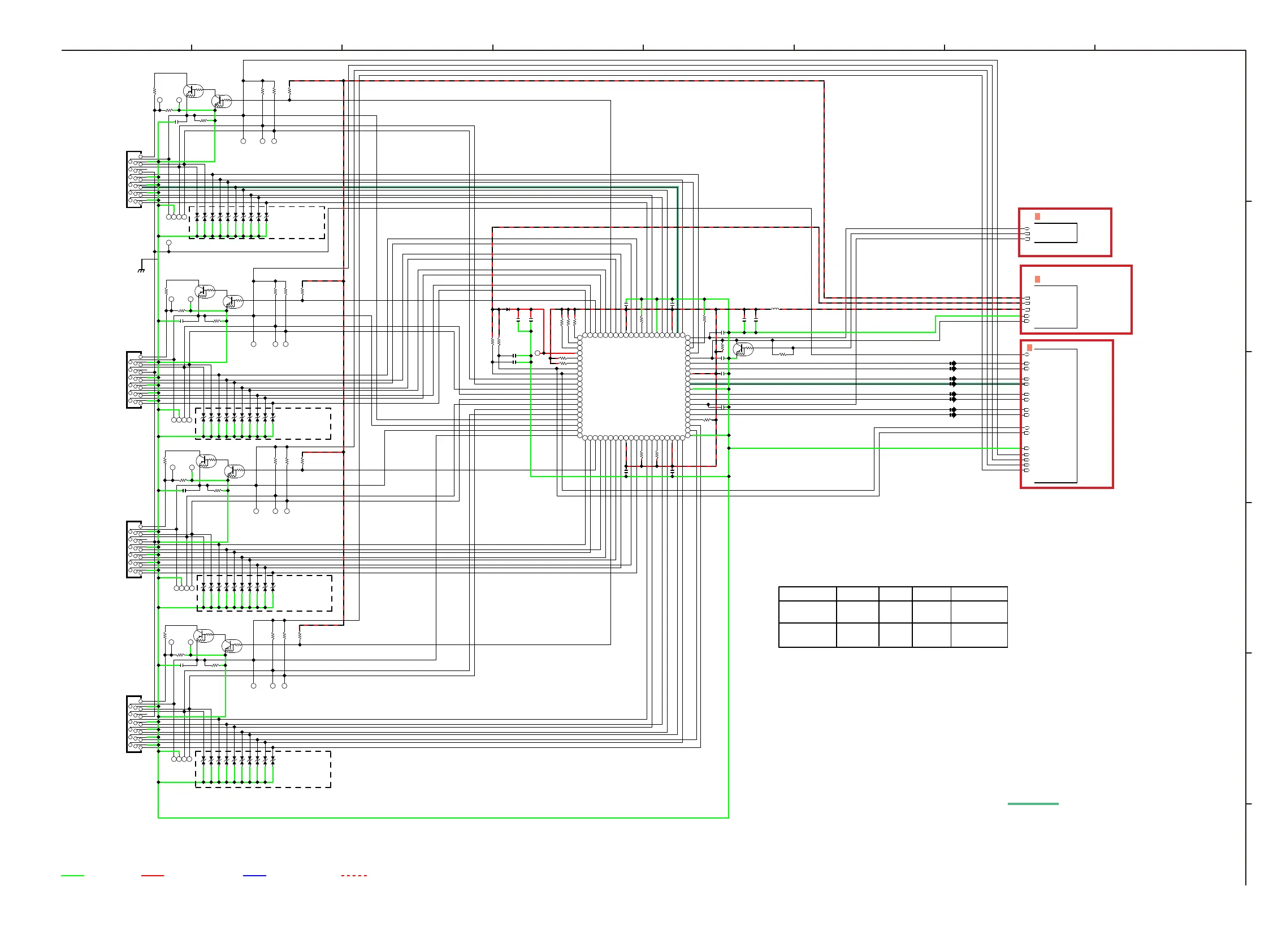Click the bottommost arrow pair on the right signal bus
Viewport: 1282px width, 952px height.
point(953,412)
